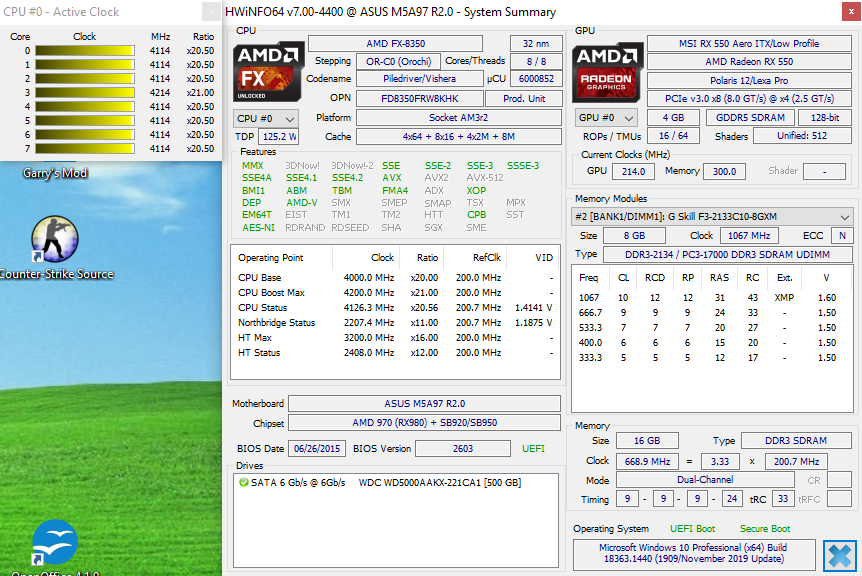The width and height of the screenshot is (862, 576).
Task: Select the WDC WD5000AAKX drive entry
Action: tap(440, 483)
